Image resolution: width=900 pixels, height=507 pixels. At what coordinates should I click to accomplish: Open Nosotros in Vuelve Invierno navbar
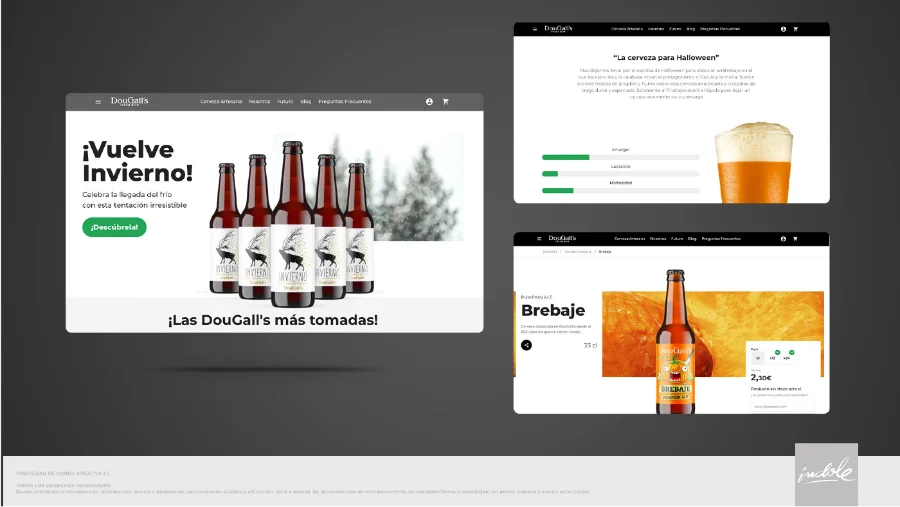(259, 102)
